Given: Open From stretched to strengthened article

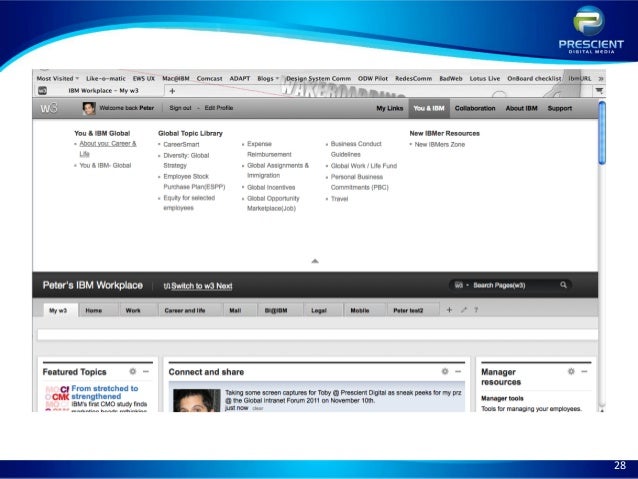Looking at the screenshot, I should 105,392.
